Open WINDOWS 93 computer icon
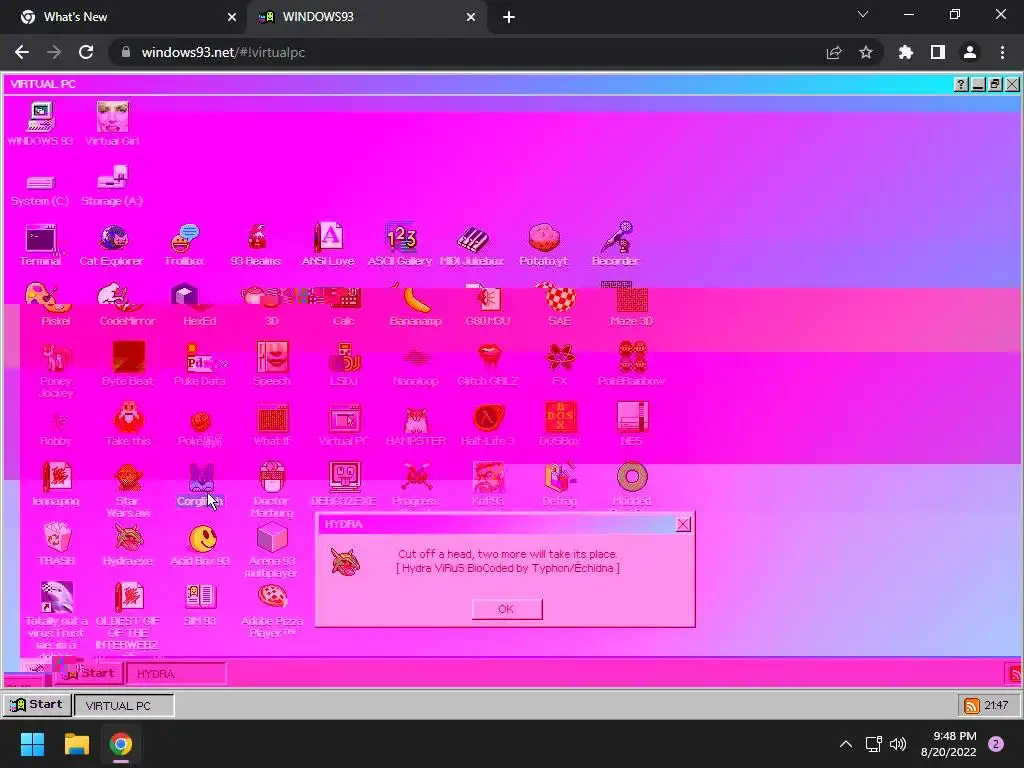This screenshot has width=1024, height=768. (x=40, y=124)
